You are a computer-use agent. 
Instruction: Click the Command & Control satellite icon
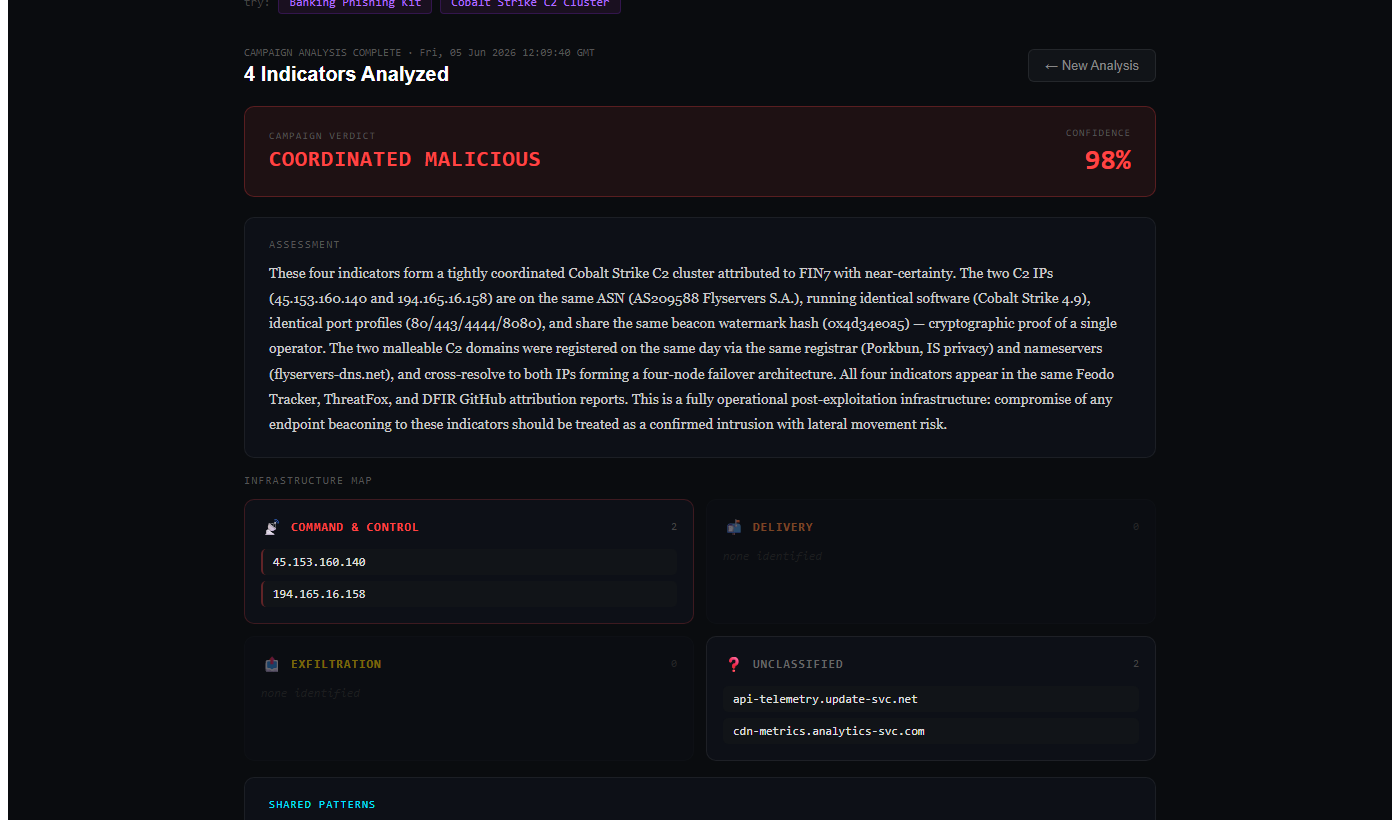pos(272,527)
